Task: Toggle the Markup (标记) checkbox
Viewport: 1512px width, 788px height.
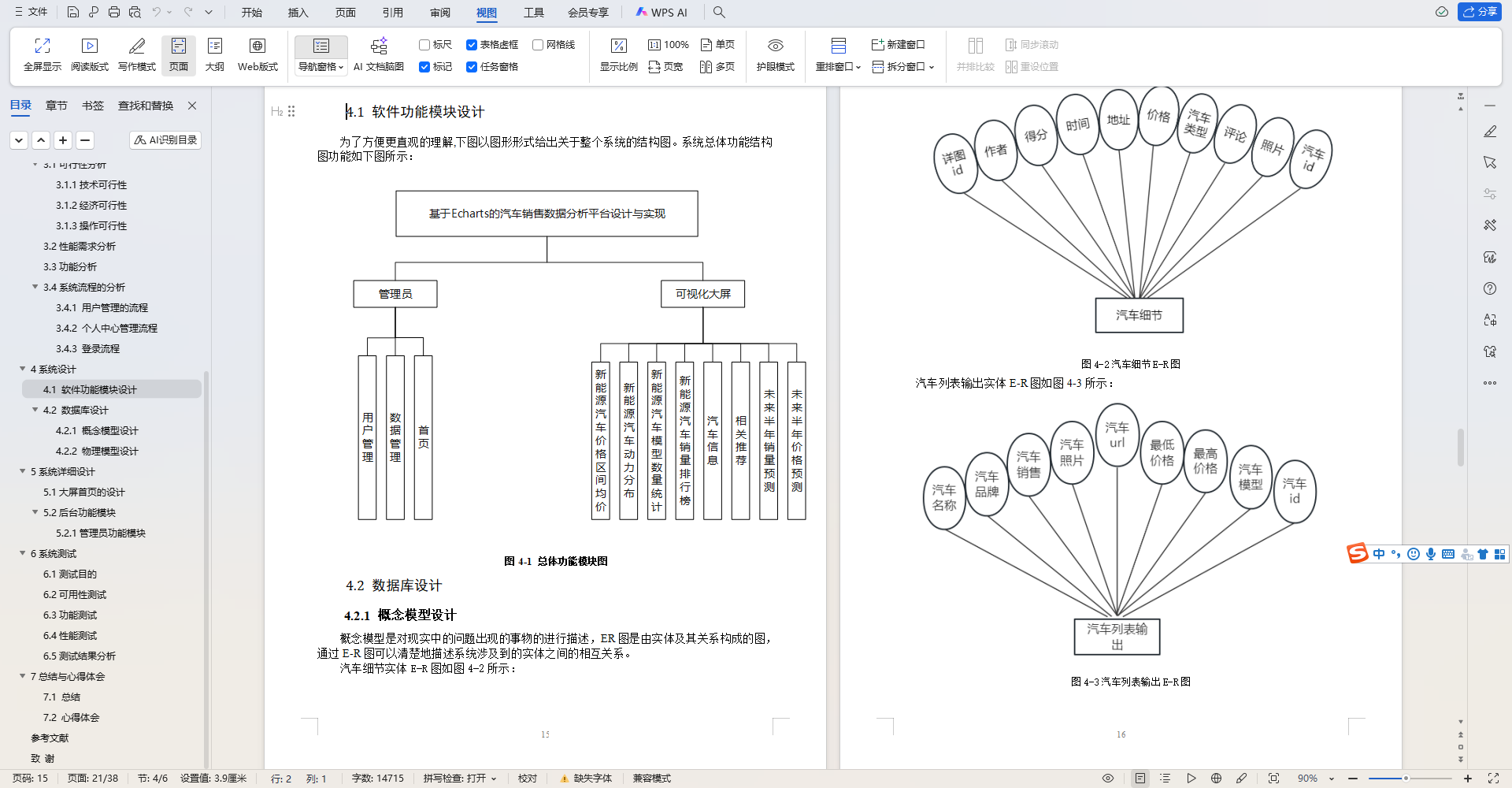Action: [x=424, y=67]
